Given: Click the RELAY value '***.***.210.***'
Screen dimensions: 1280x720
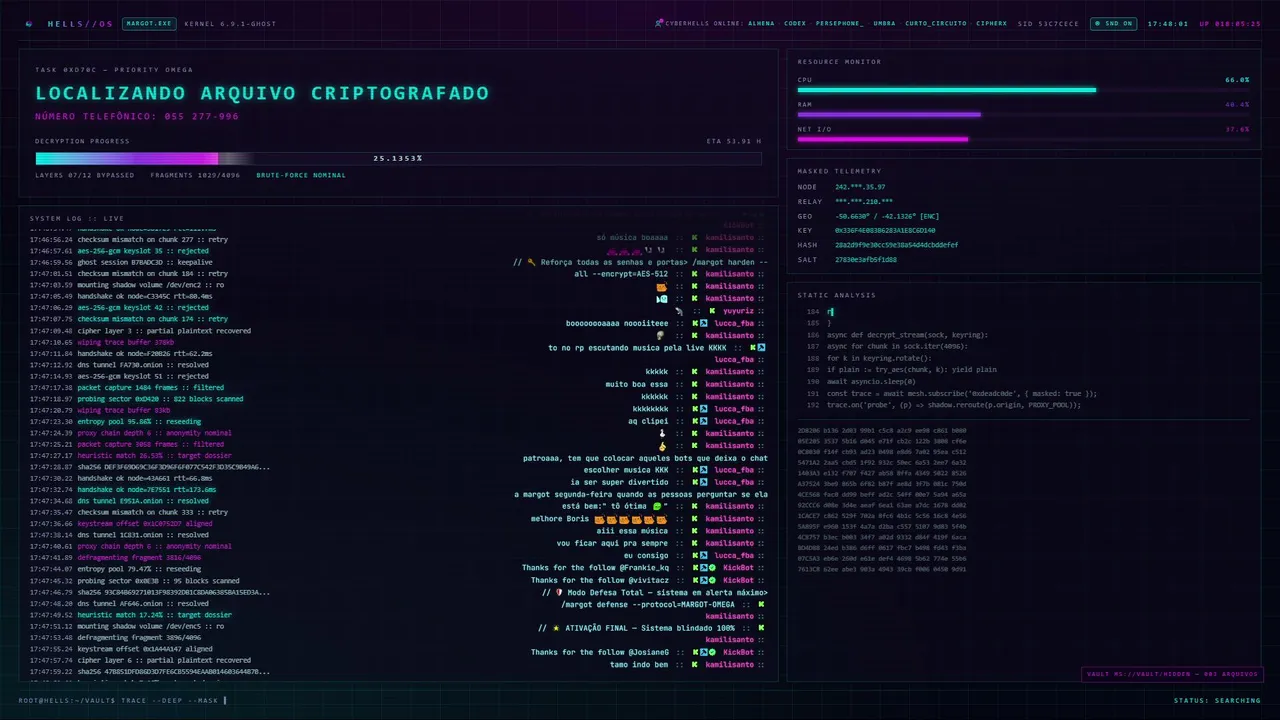Looking at the screenshot, I should 864,201.
